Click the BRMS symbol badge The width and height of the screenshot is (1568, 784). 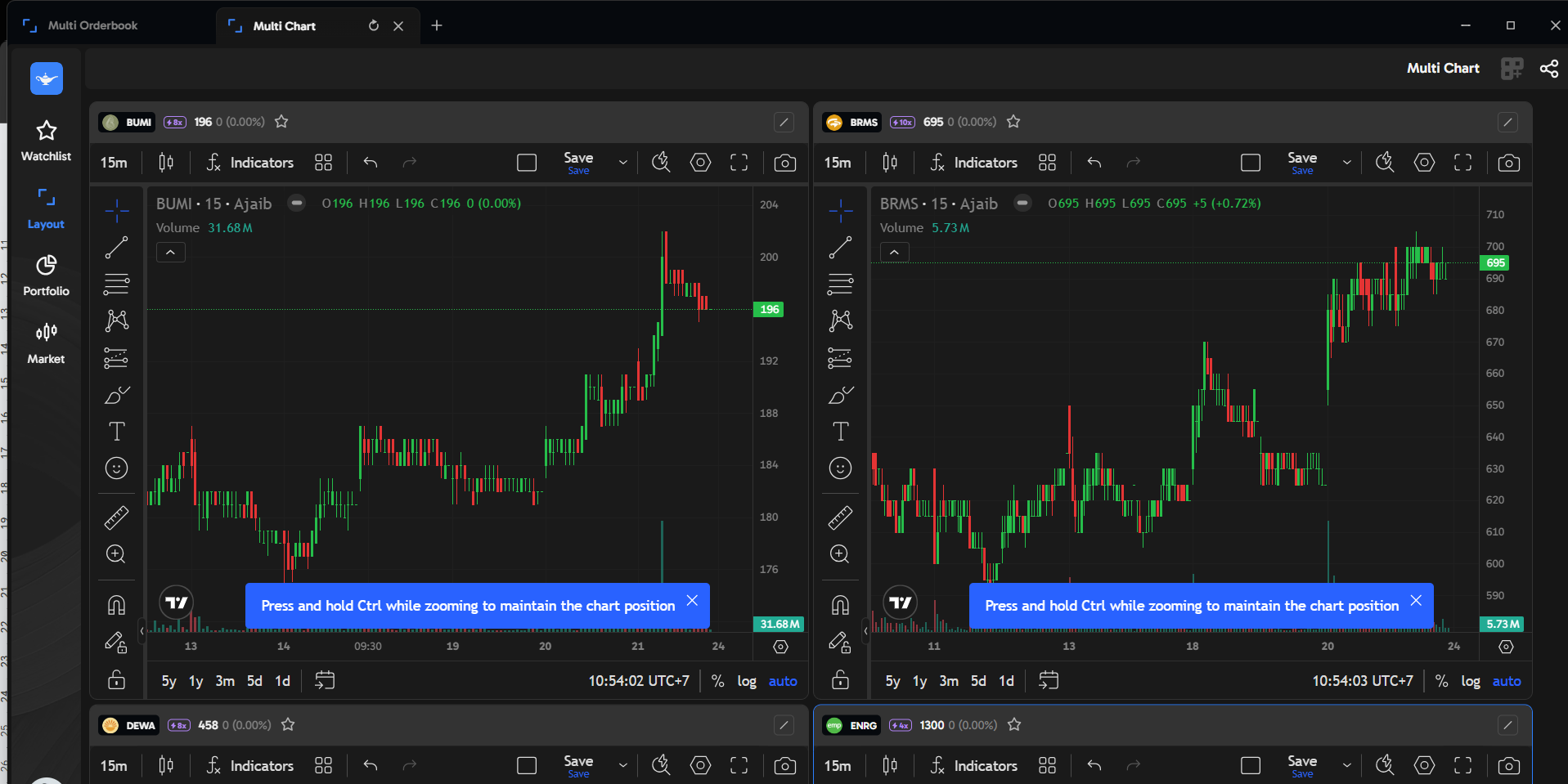pyautogui.click(x=852, y=123)
